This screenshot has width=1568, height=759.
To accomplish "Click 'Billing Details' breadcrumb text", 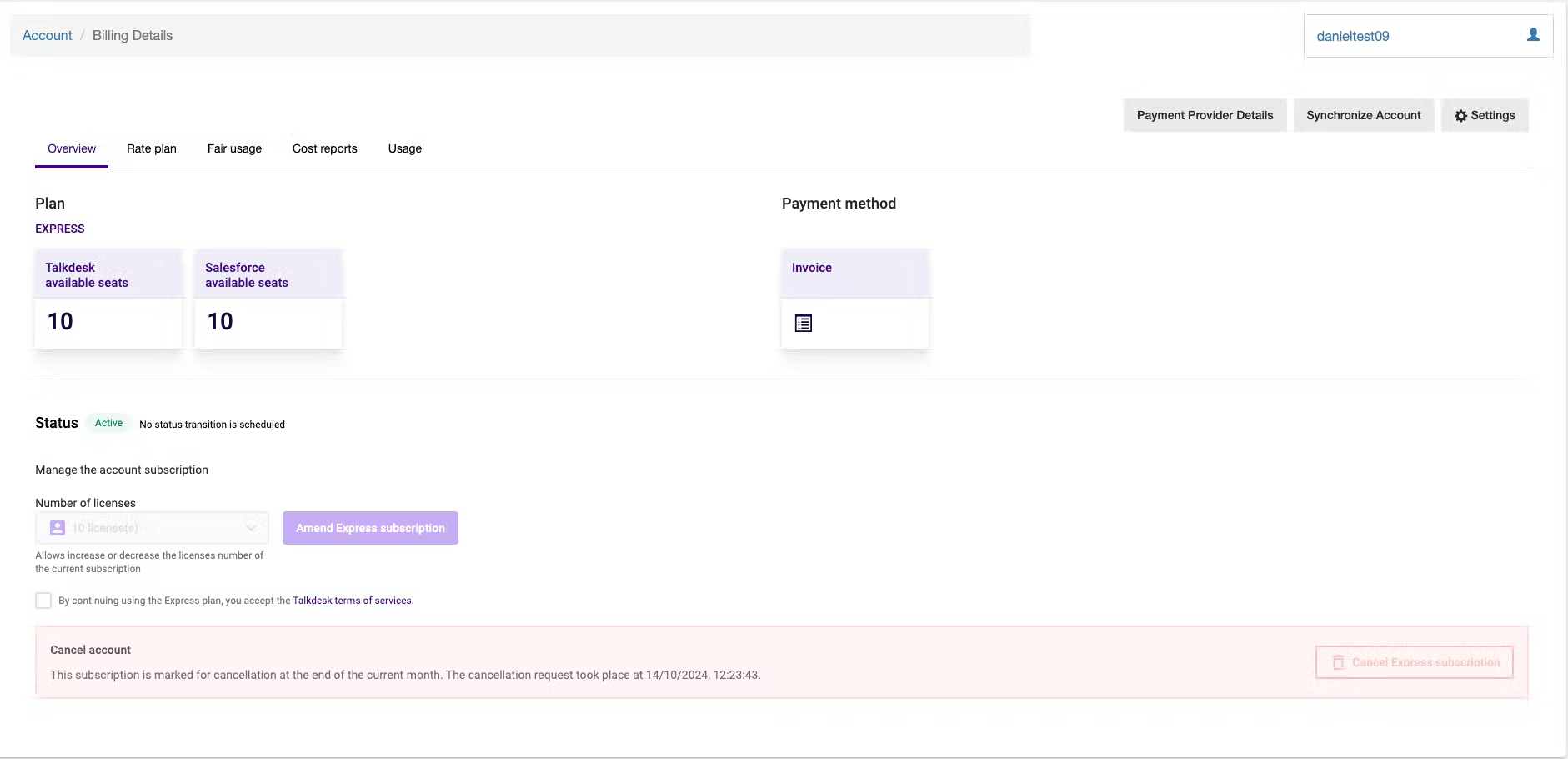I will tap(133, 35).
